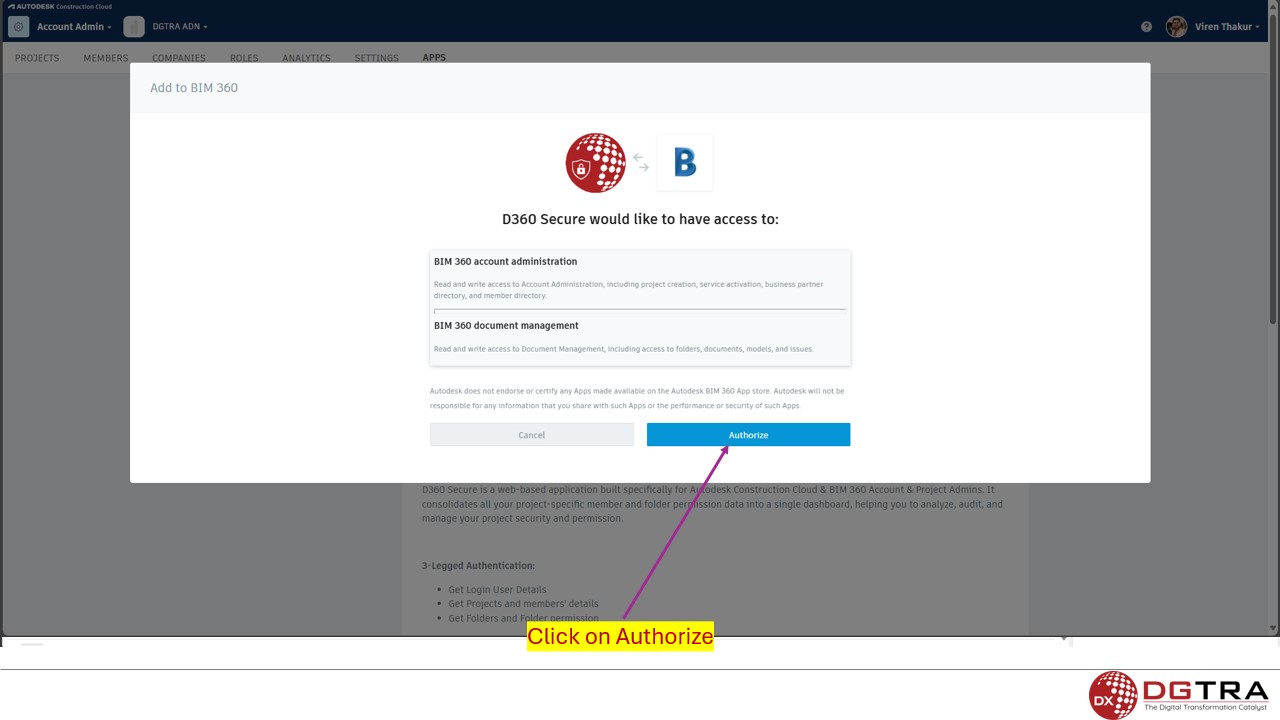1280x720 pixels.
Task: Click the D360 Secure red app icon
Action: 596,162
